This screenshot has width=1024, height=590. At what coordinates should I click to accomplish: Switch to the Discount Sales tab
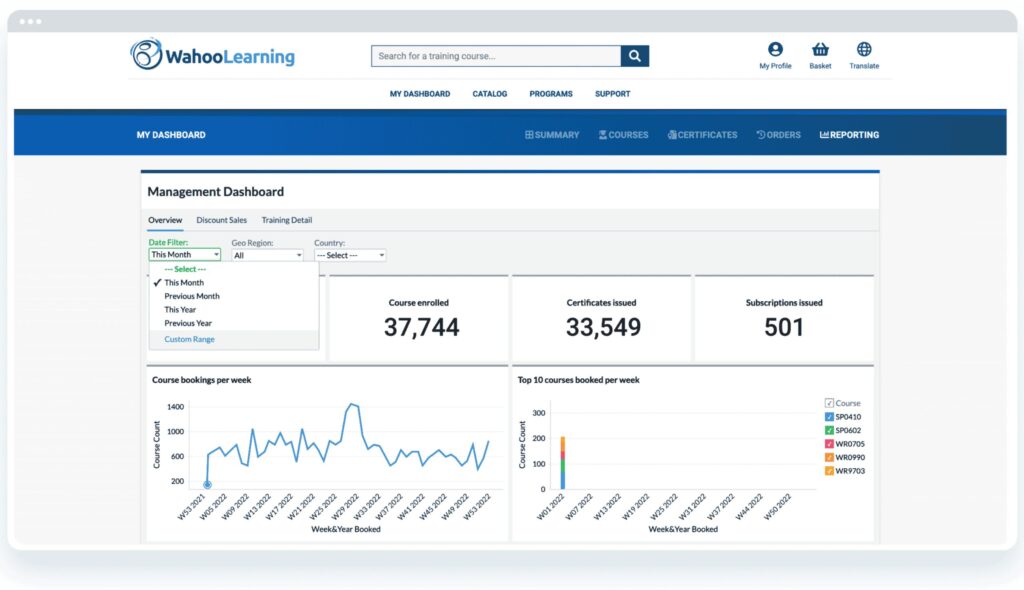pos(221,220)
